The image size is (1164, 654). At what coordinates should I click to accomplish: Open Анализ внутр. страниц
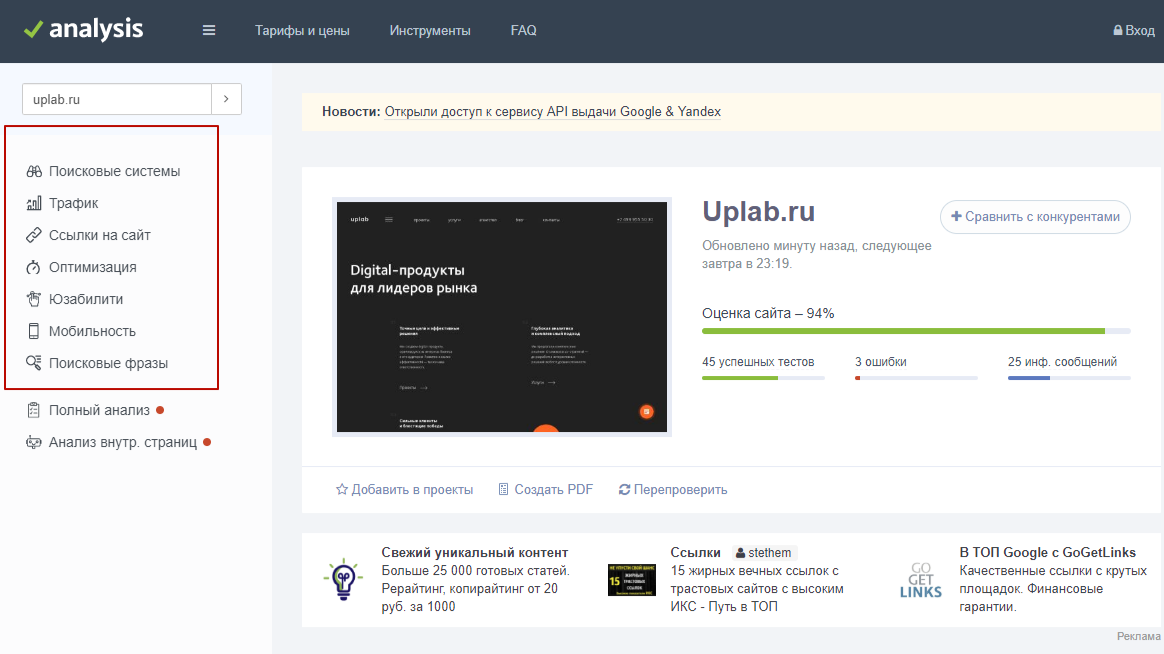point(123,442)
